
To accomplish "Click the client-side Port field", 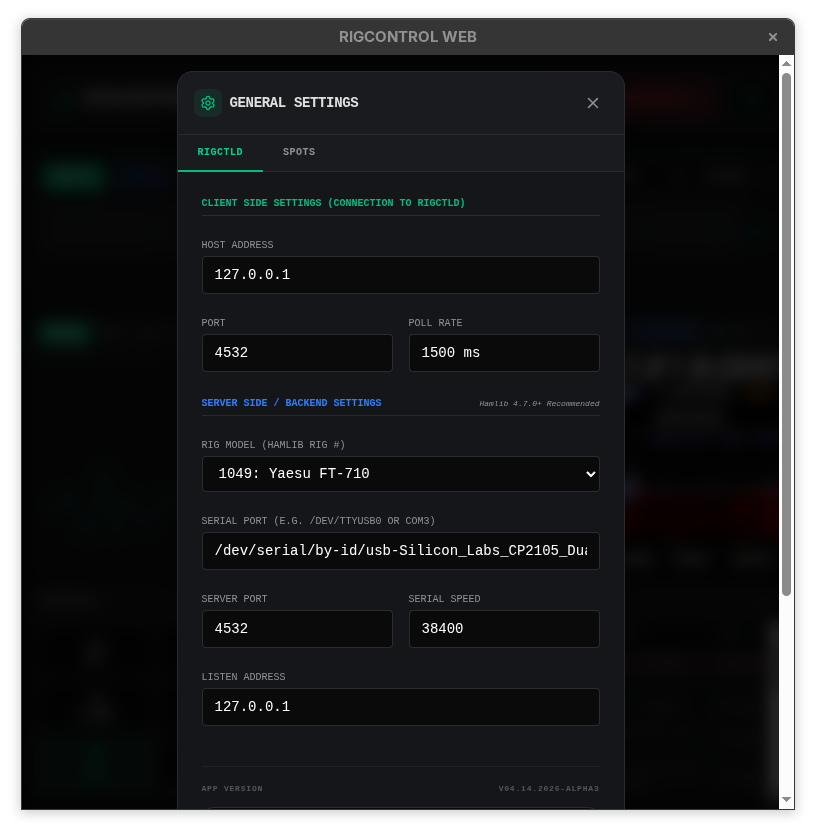I will click(297, 353).
